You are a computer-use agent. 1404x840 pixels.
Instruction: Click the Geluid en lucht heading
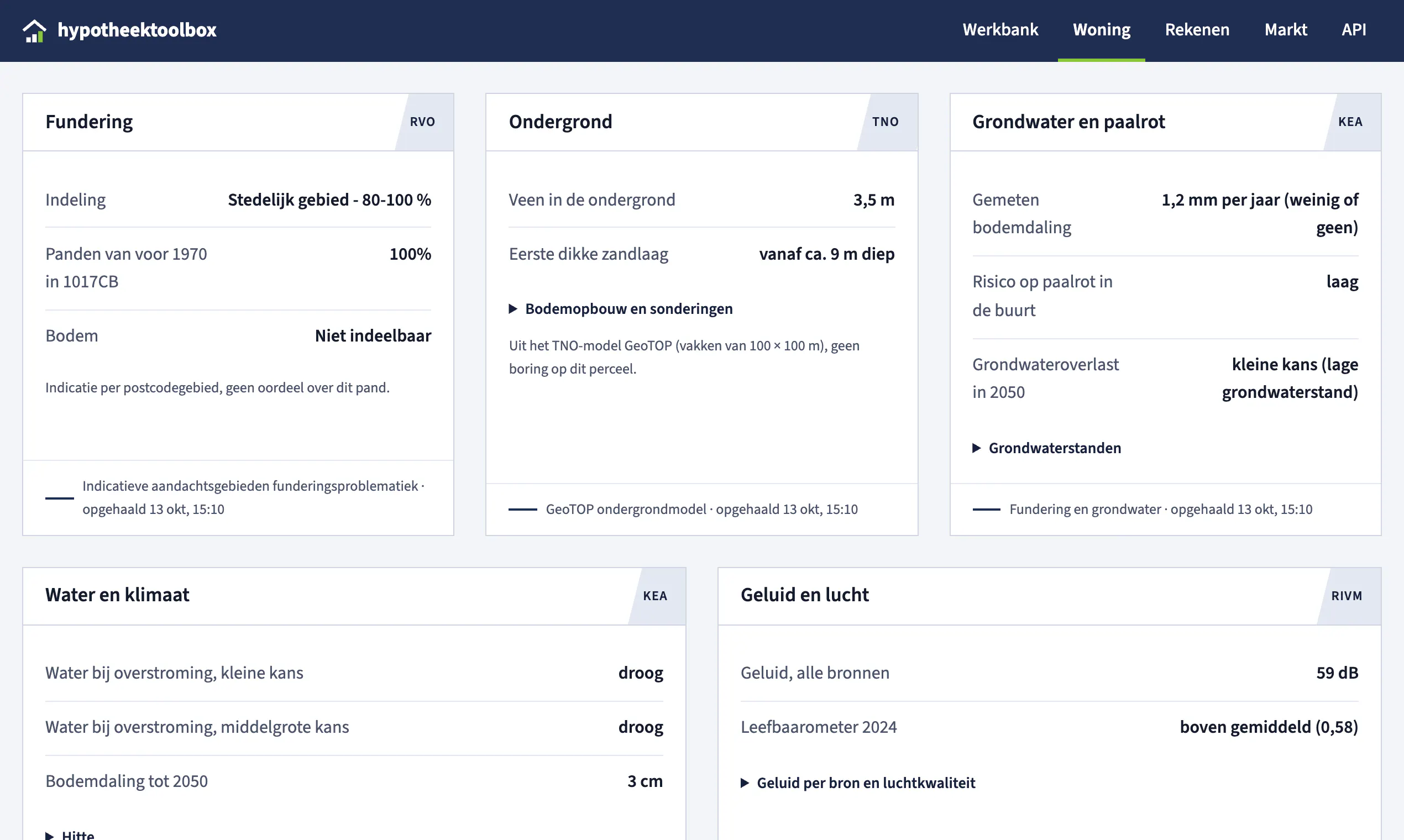point(804,595)
